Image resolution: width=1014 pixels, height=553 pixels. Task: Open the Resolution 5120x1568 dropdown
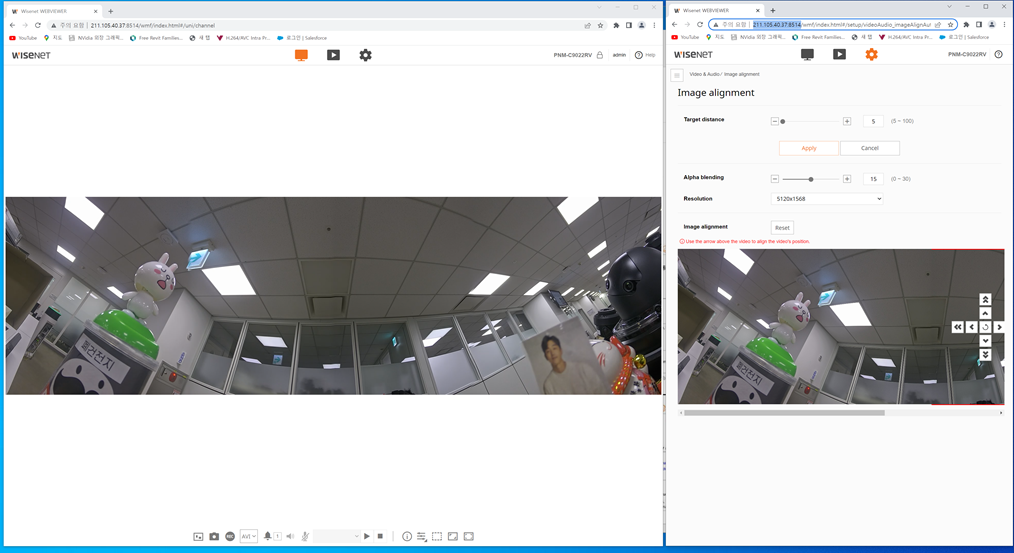pos(828,199)
